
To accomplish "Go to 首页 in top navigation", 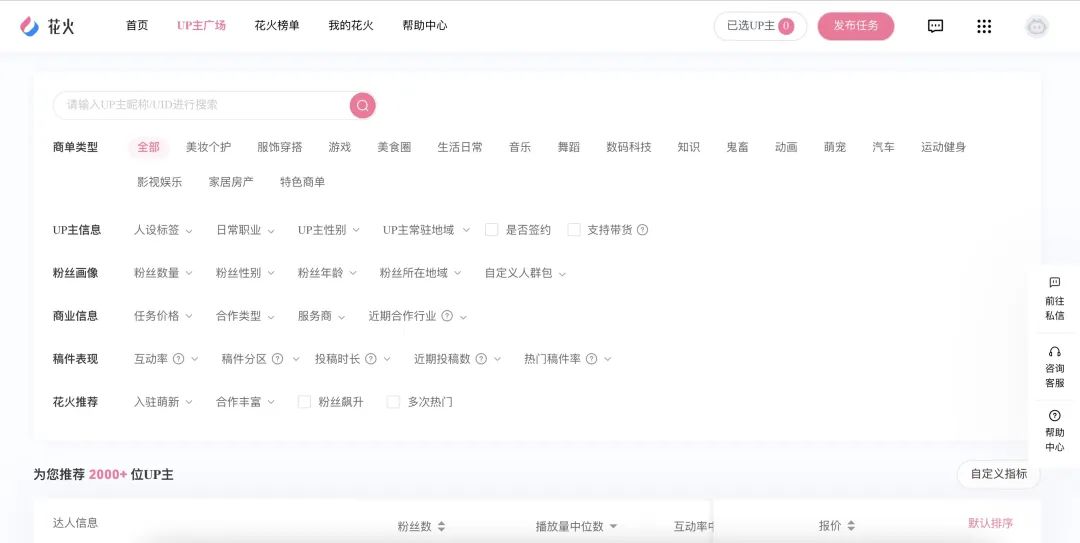I will [x=137, y=25].
